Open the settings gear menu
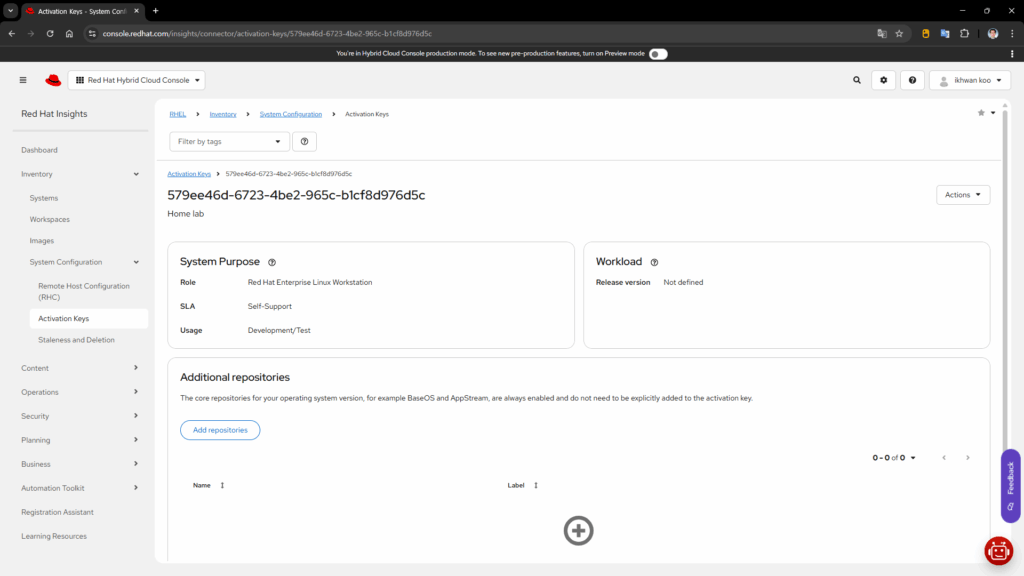Image resolution: width=1024 pixels, height=576 pixels. 883,80
